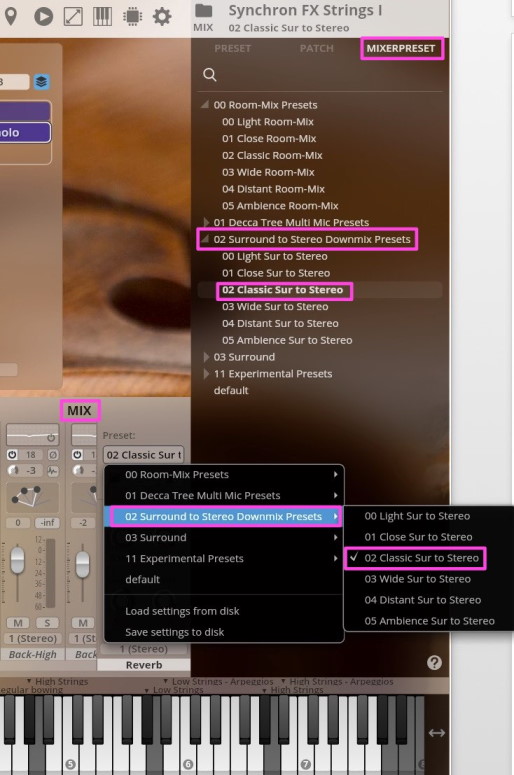The width and height of the screenshot is (514, 775).
Task: Click the Back-High volume fader
Action: [x=17, y=560]
